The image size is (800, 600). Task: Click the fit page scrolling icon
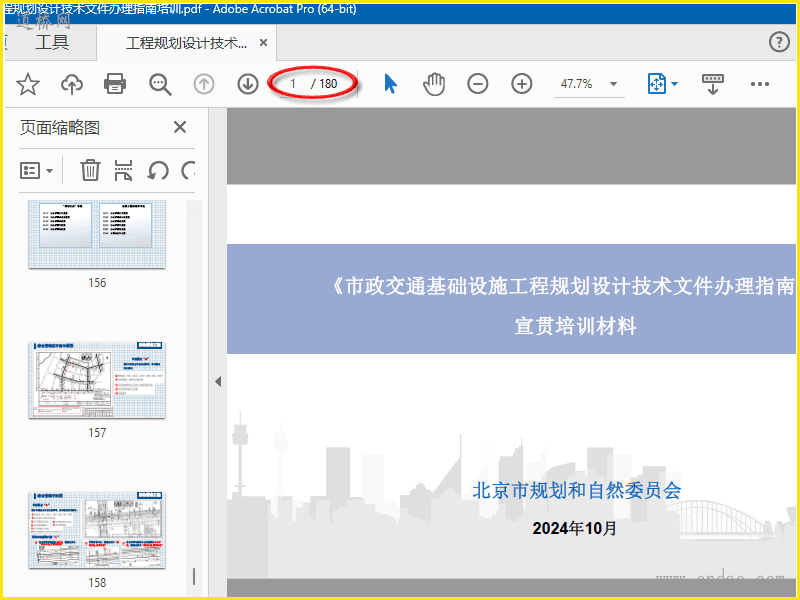[657, 84]
